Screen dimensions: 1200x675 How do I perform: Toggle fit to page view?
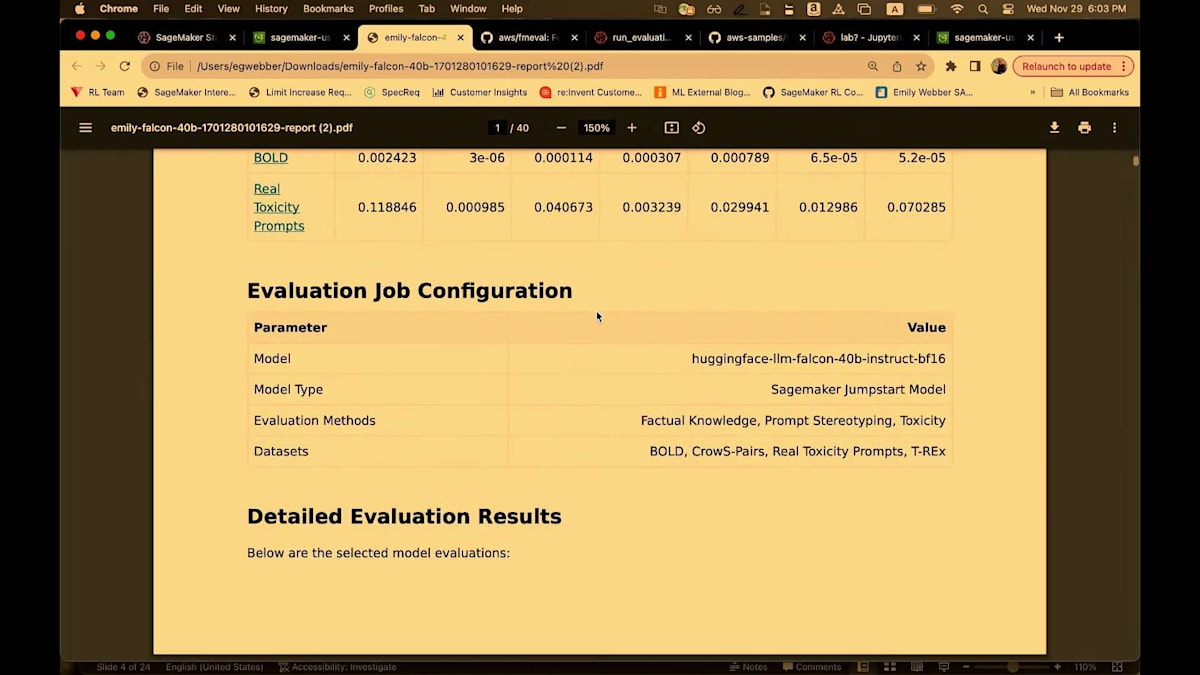(671, 128)
